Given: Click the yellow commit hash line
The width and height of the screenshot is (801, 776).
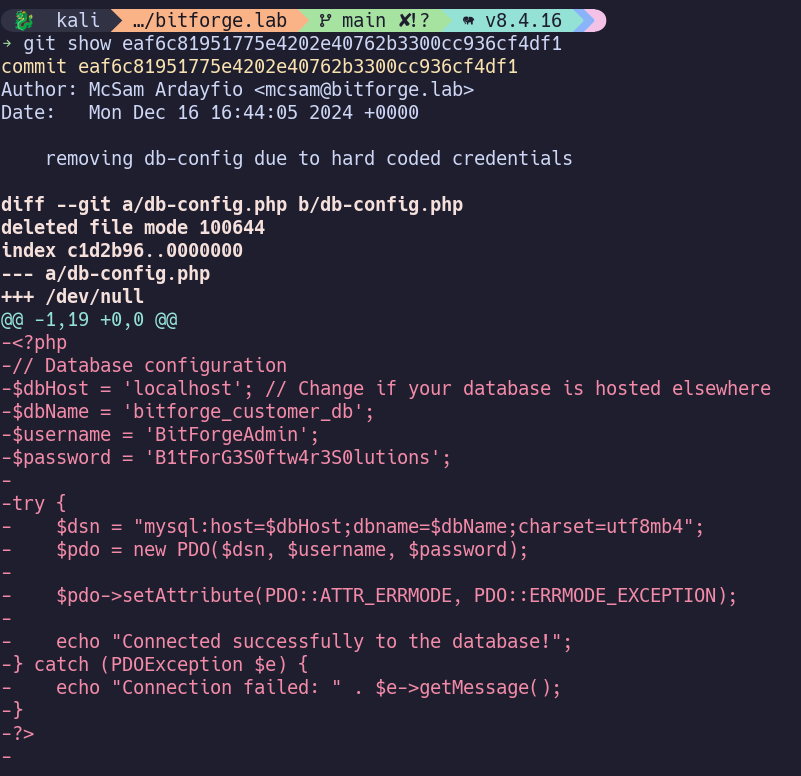Looking at the screenshot, I should point(260,66).
